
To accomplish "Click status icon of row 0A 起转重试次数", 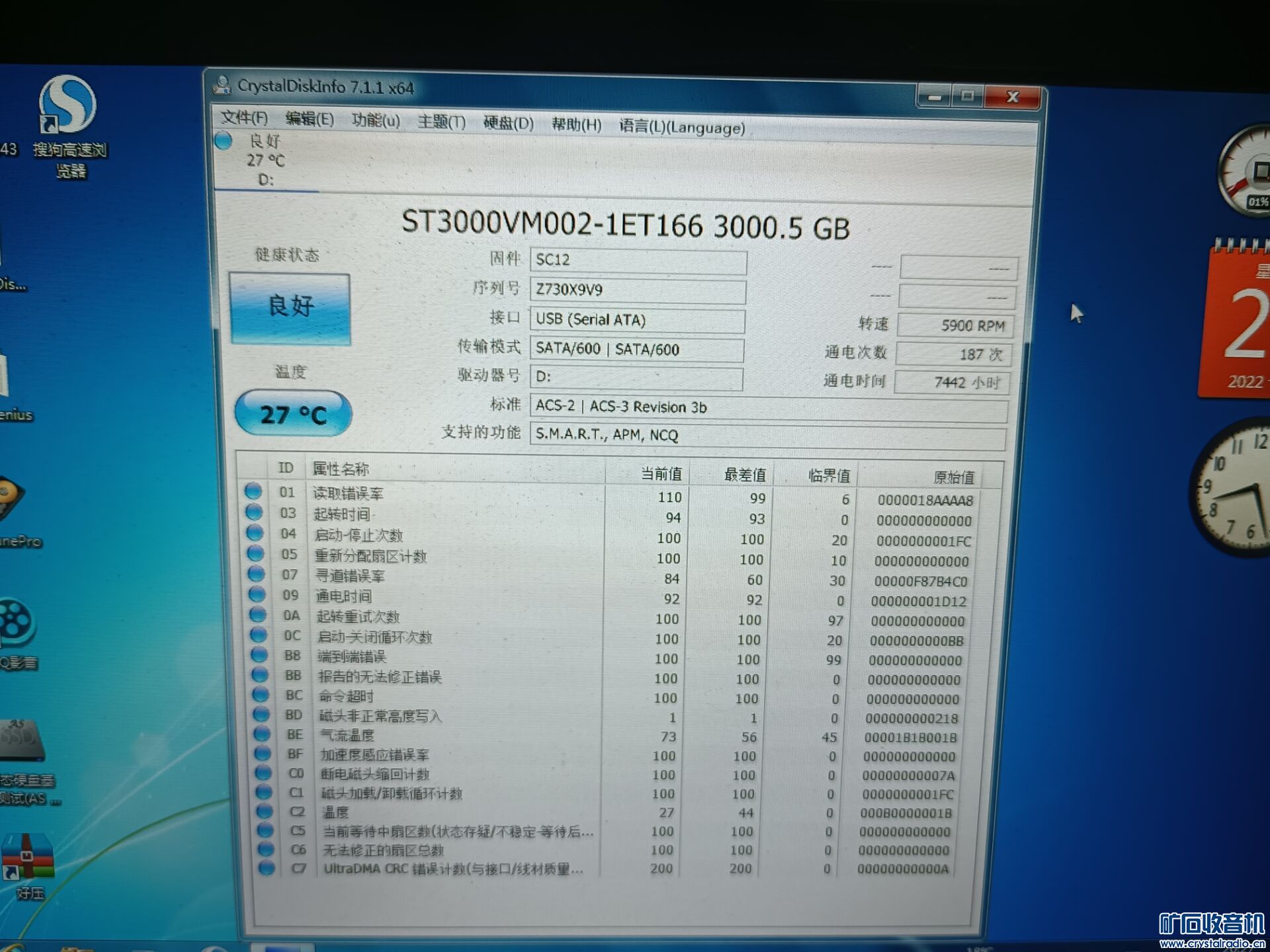I will (257, 614).
